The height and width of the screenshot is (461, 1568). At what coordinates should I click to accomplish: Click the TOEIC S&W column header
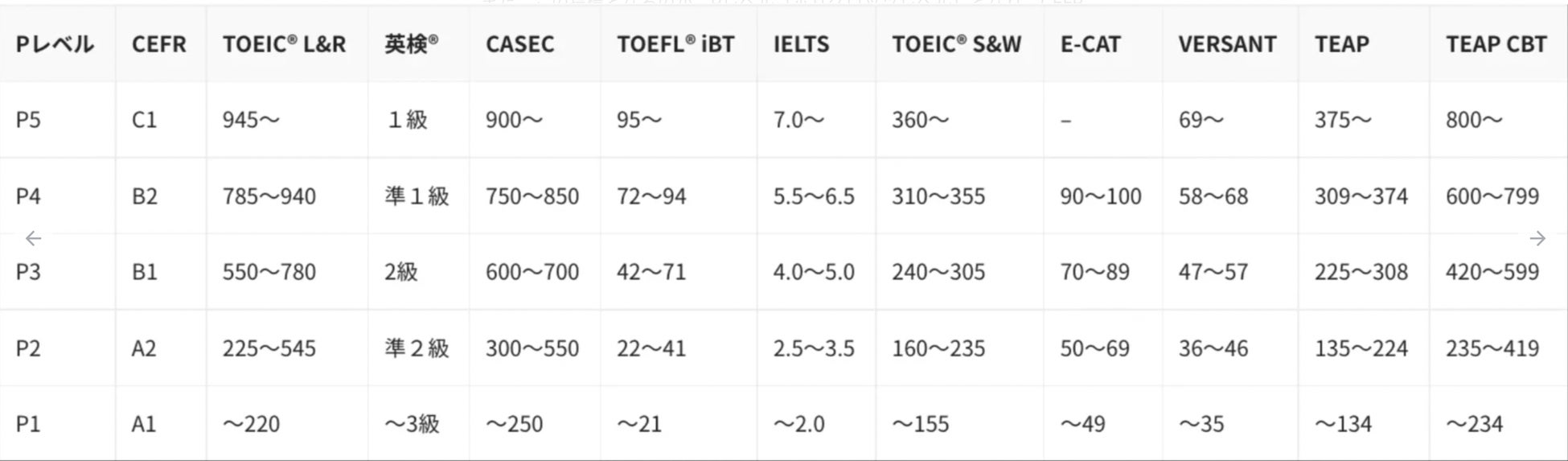tap(957, 44)
